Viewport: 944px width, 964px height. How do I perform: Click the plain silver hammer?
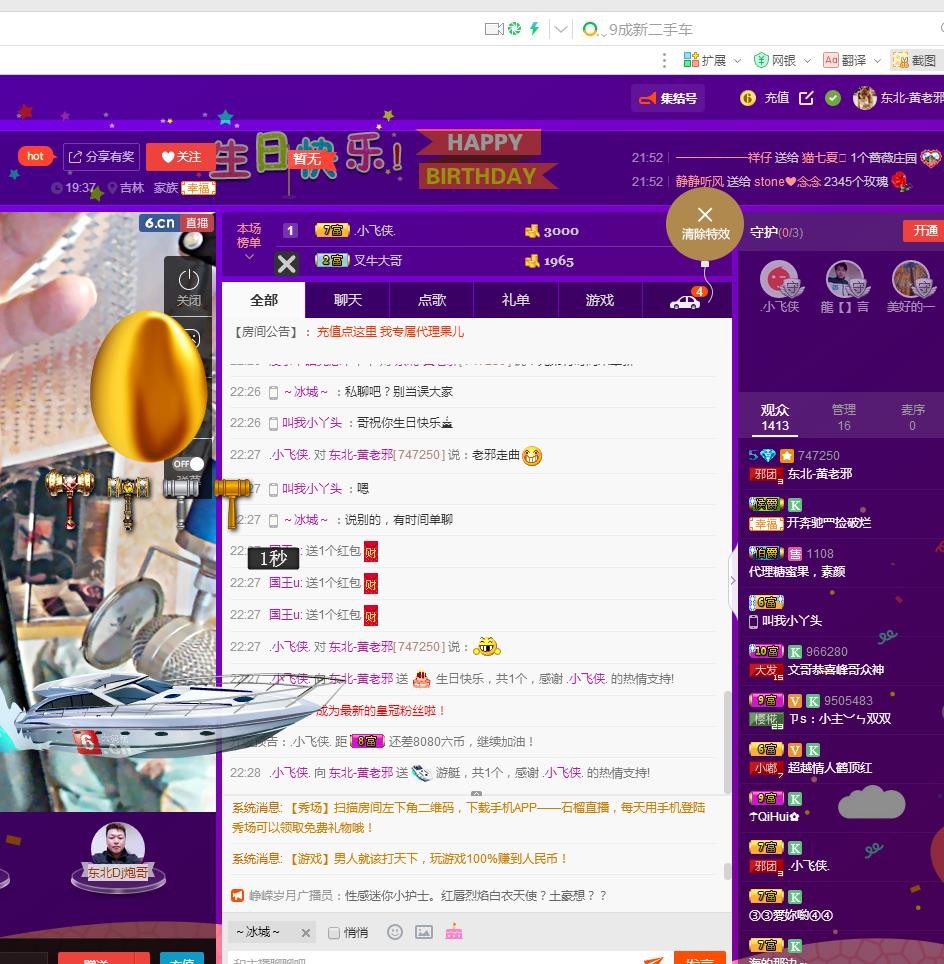[181, 502]
